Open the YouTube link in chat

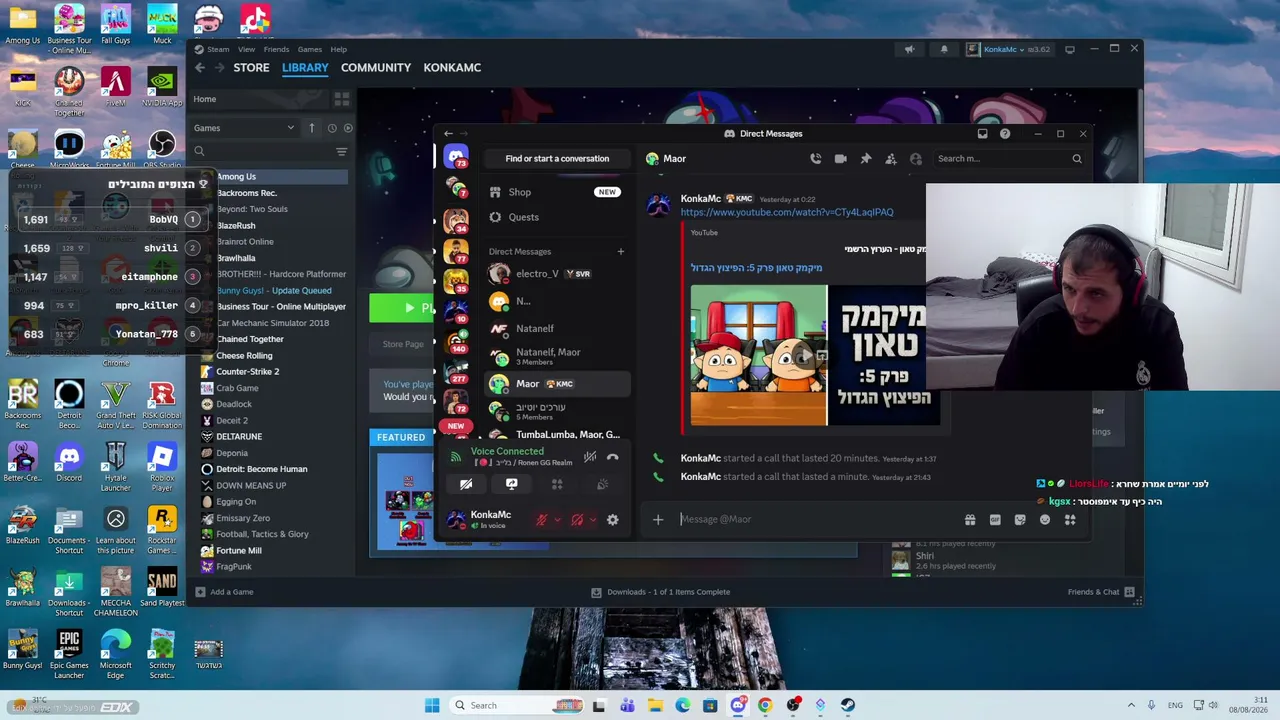point(787,212)
